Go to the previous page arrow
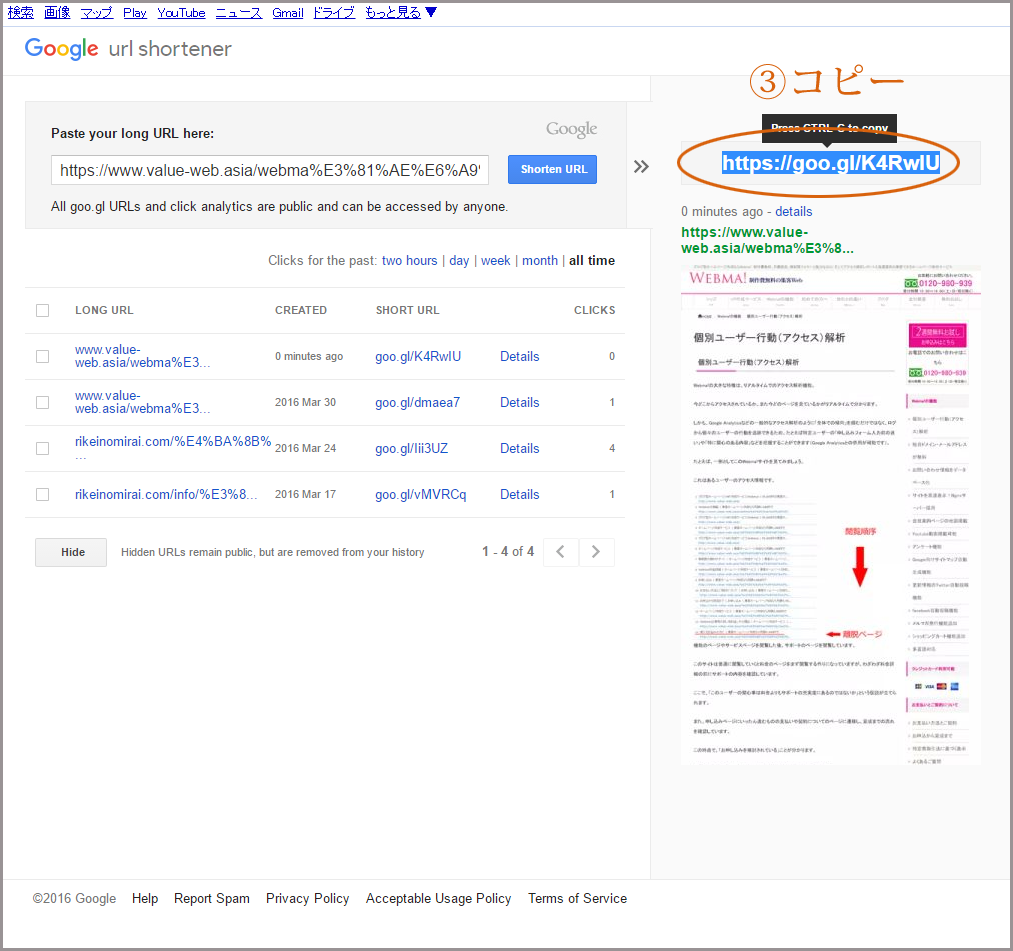Viewport: 1013px width, 951px height. [x=561, y=552]
